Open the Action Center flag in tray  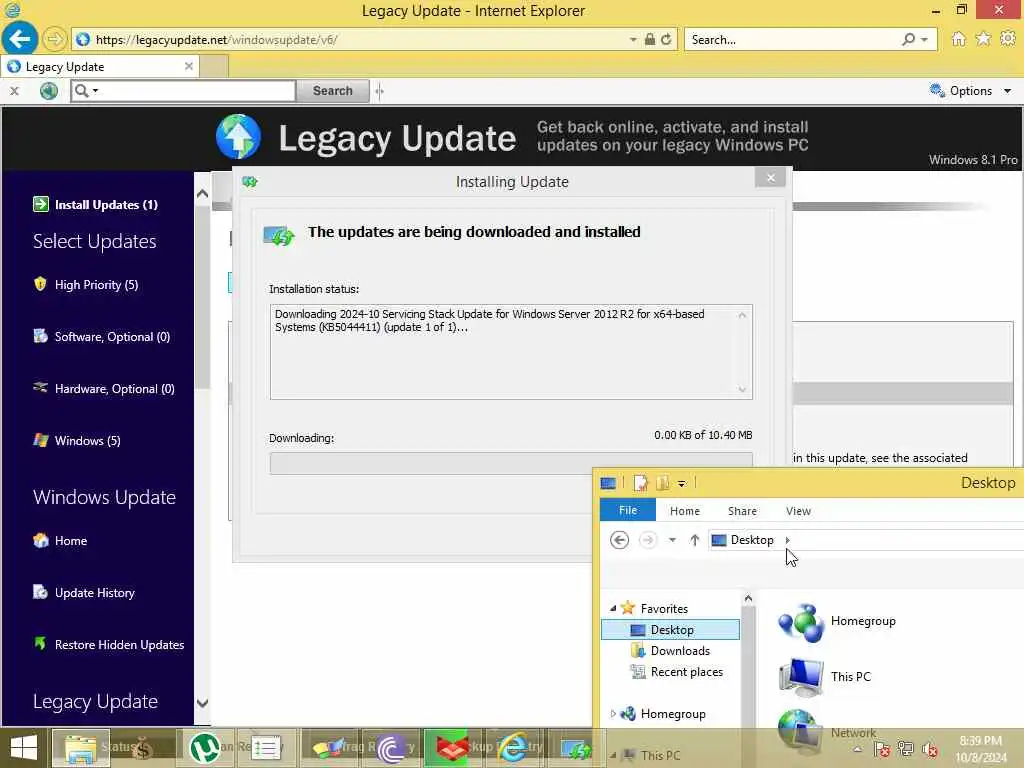pyautogui.click(x=881, y=750)
